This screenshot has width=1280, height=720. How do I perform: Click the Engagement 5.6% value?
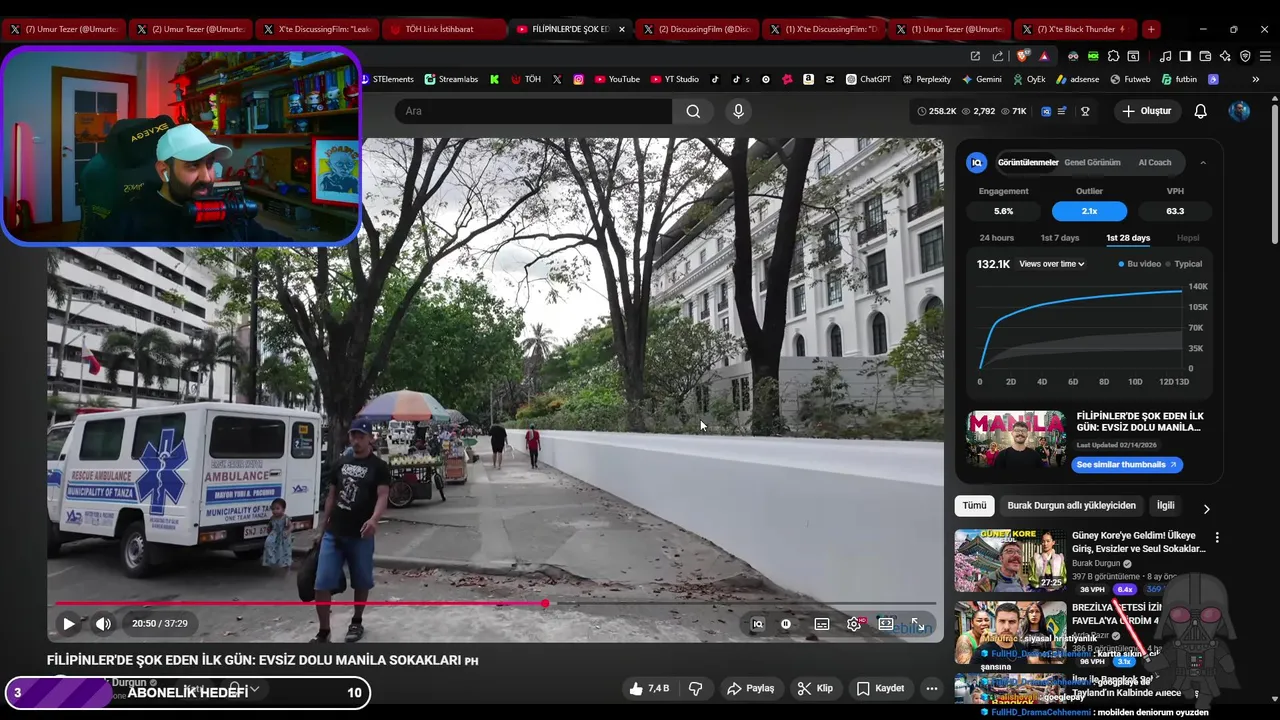(1003, 211)
